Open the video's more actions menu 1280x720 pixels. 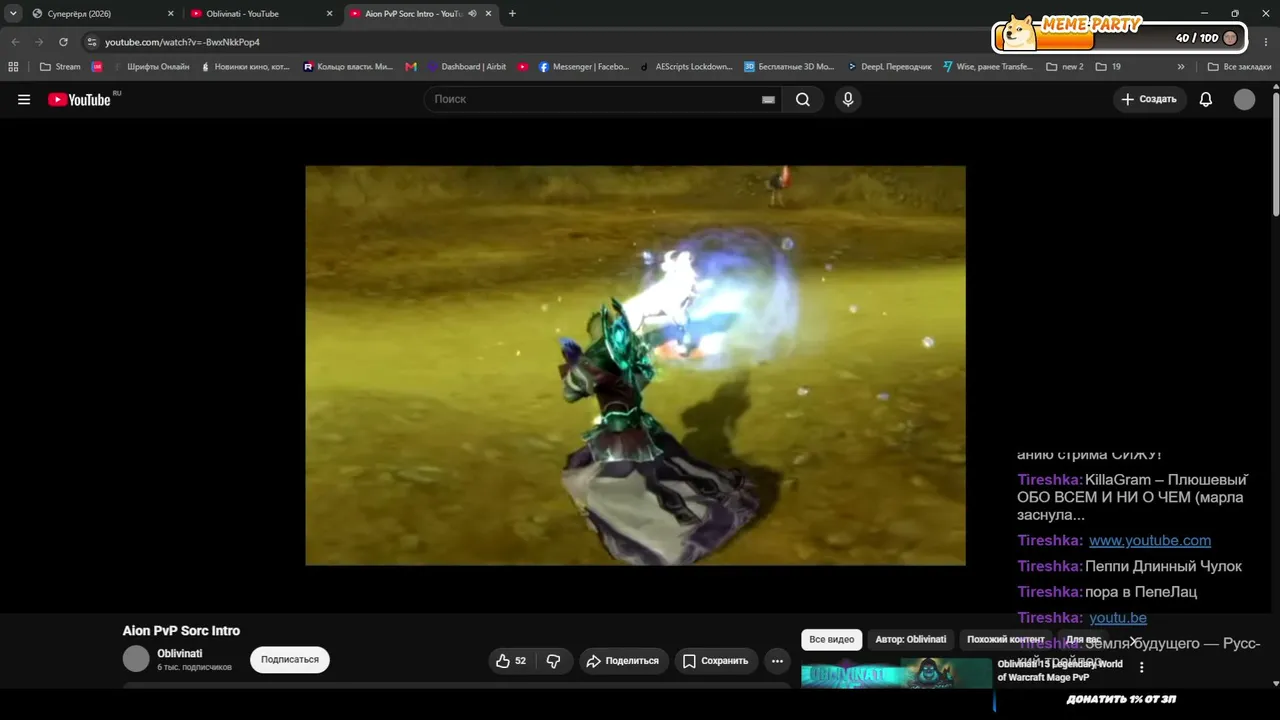click(x=777, y=661)
